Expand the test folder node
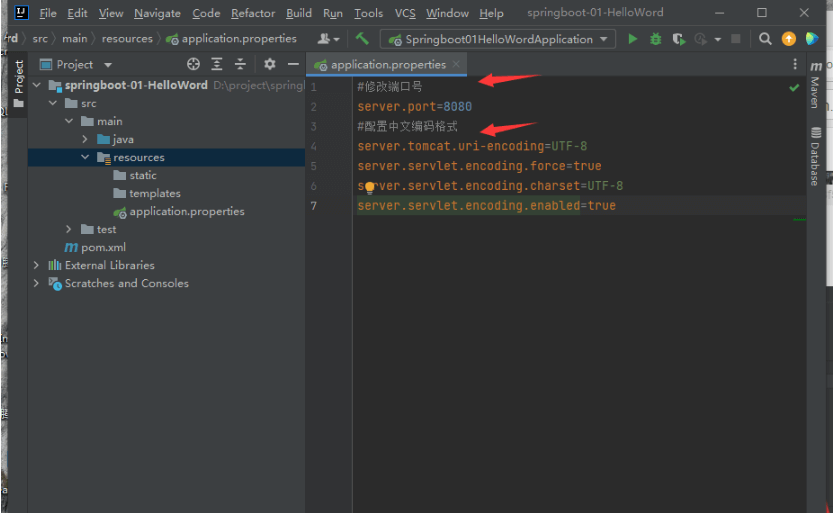This screenshot has height=513, width=833. point(69,229)
